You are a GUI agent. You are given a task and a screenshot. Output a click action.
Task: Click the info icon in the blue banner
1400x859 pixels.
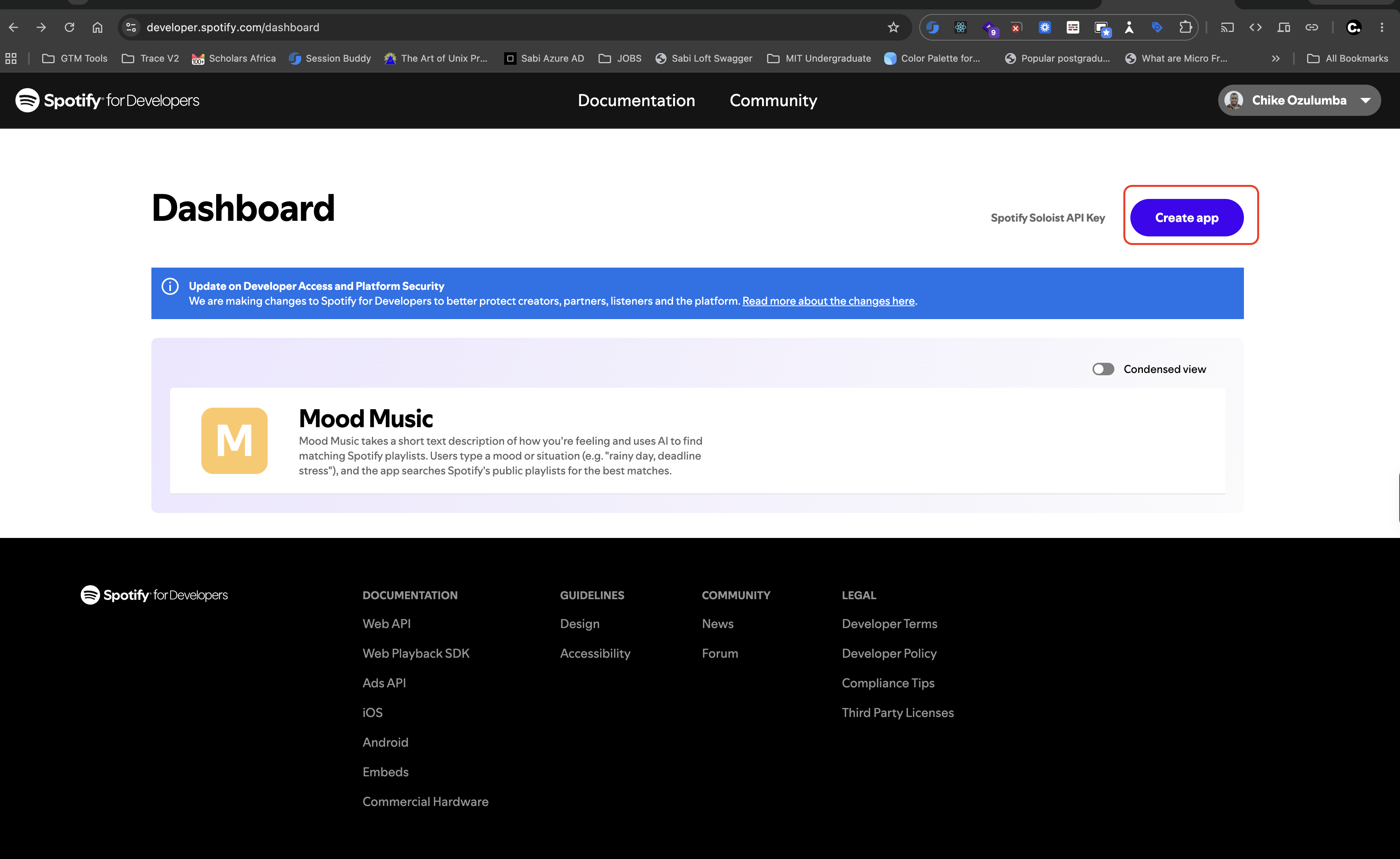pos(170,286)
